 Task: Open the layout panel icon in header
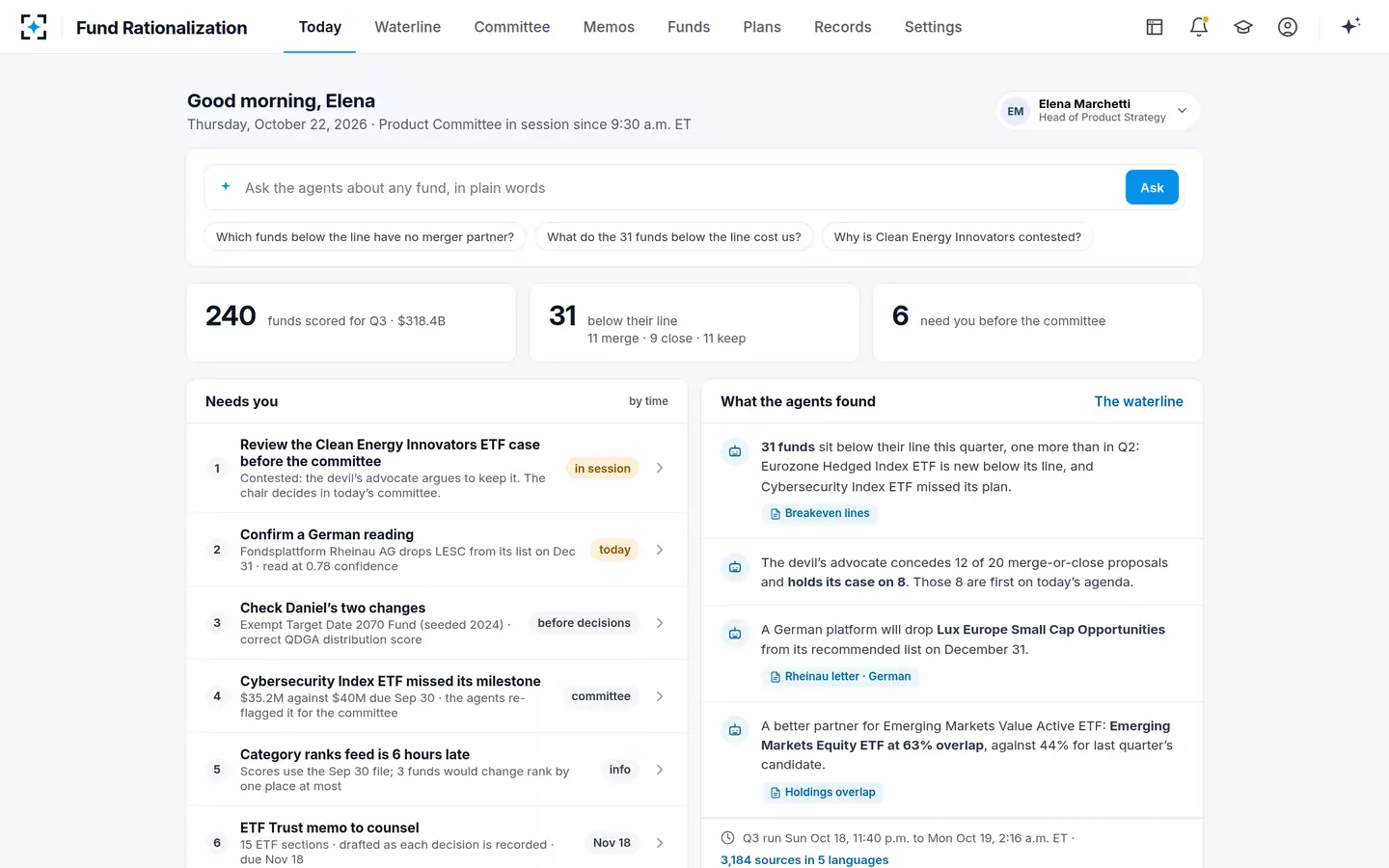pos(1155,27)
